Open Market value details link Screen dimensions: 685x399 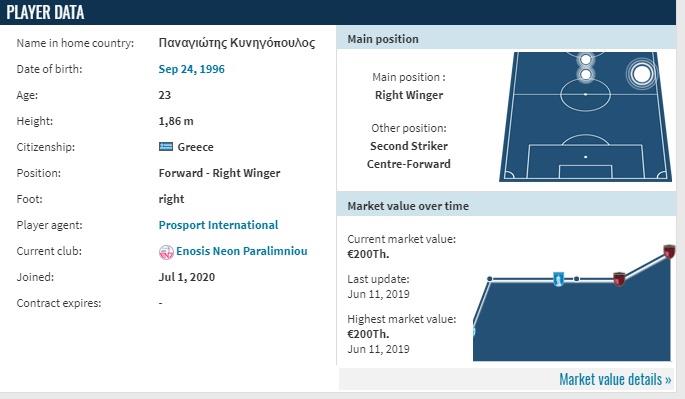click(615, 379)
